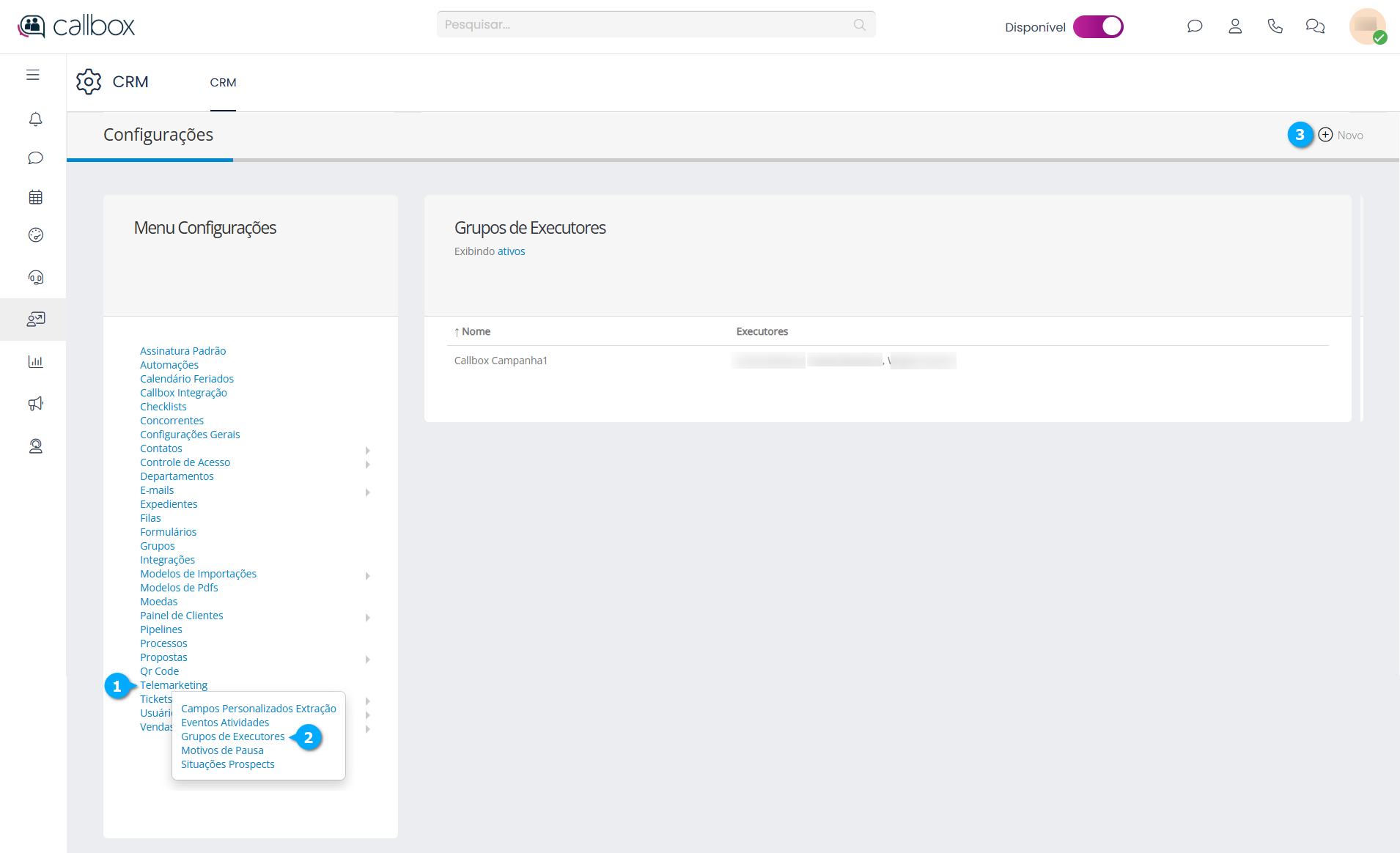Expand the Propostas submenu arrow
1400x853 pixels.
coord(367,659)
